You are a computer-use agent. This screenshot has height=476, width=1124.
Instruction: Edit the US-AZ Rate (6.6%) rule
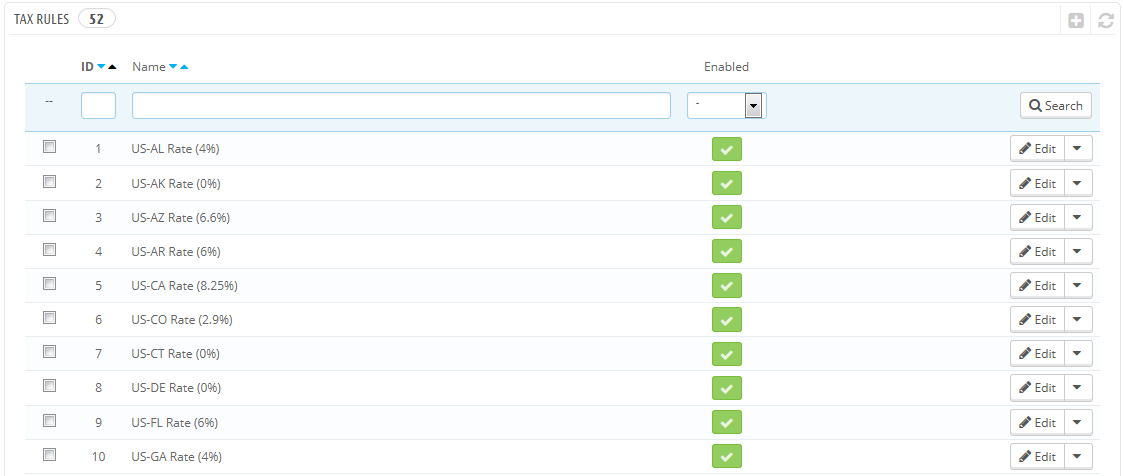click(x=1037, y=217)
